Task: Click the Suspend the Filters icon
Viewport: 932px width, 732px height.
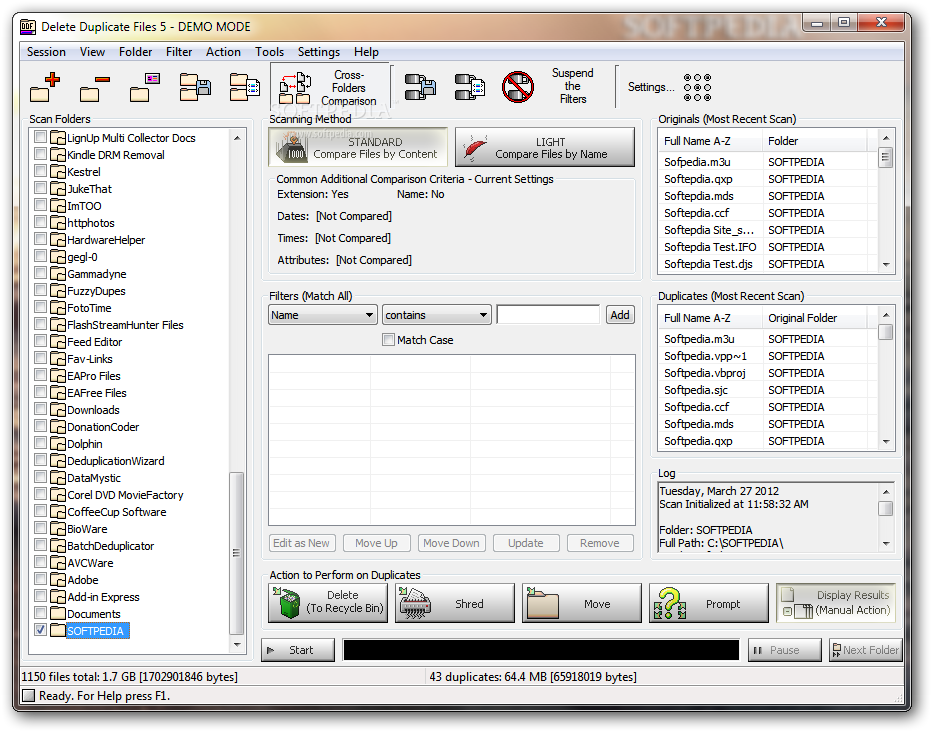Action: (518, 87)
